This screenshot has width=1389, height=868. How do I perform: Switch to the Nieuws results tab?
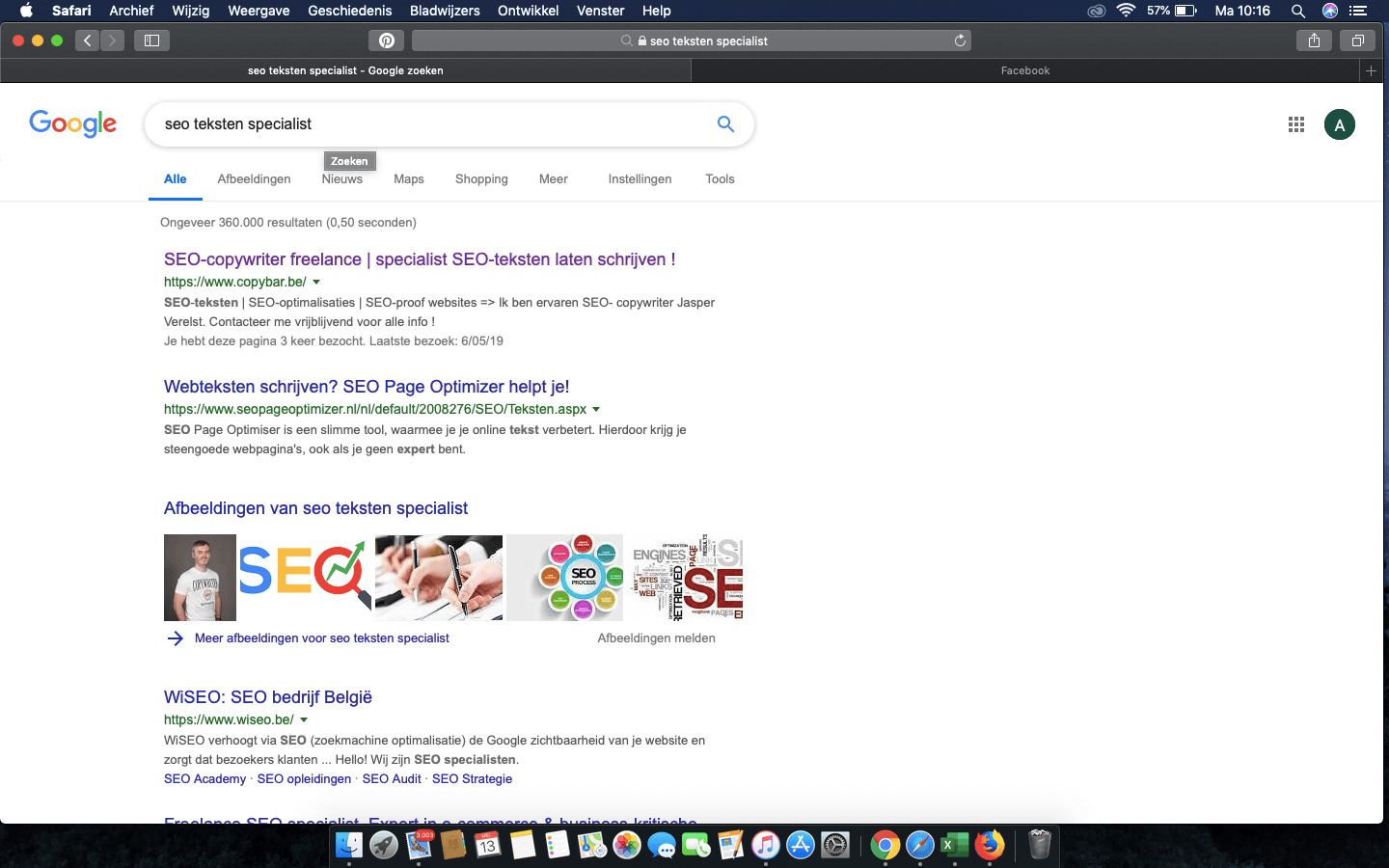point(342,179)
